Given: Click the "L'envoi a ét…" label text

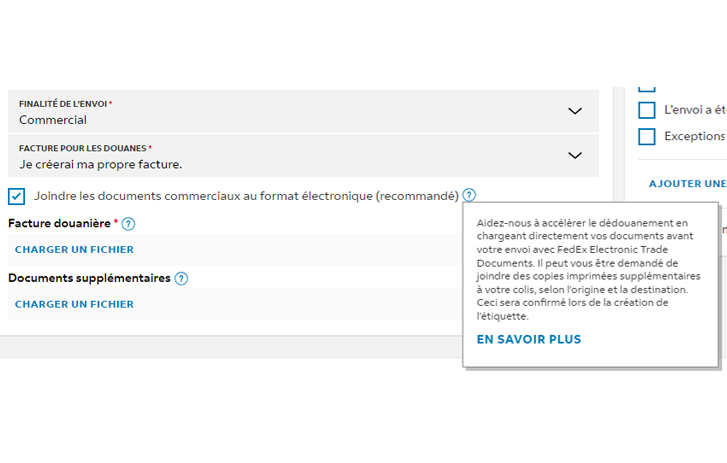Looking at the screenshot, I should pyautogui.click(x=694, y=110).
